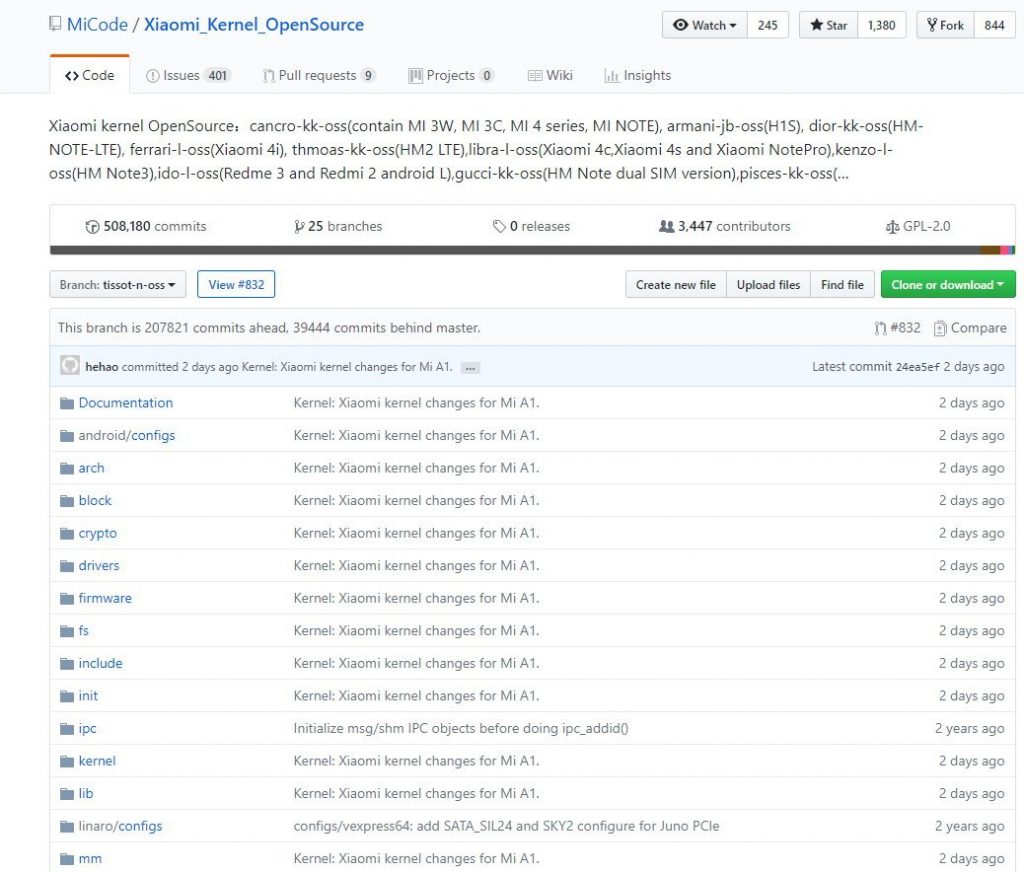Screen dimensions: 1024x872
Task: Open latest commit hash 24ea5ef
Action: [x=918, y=367]
